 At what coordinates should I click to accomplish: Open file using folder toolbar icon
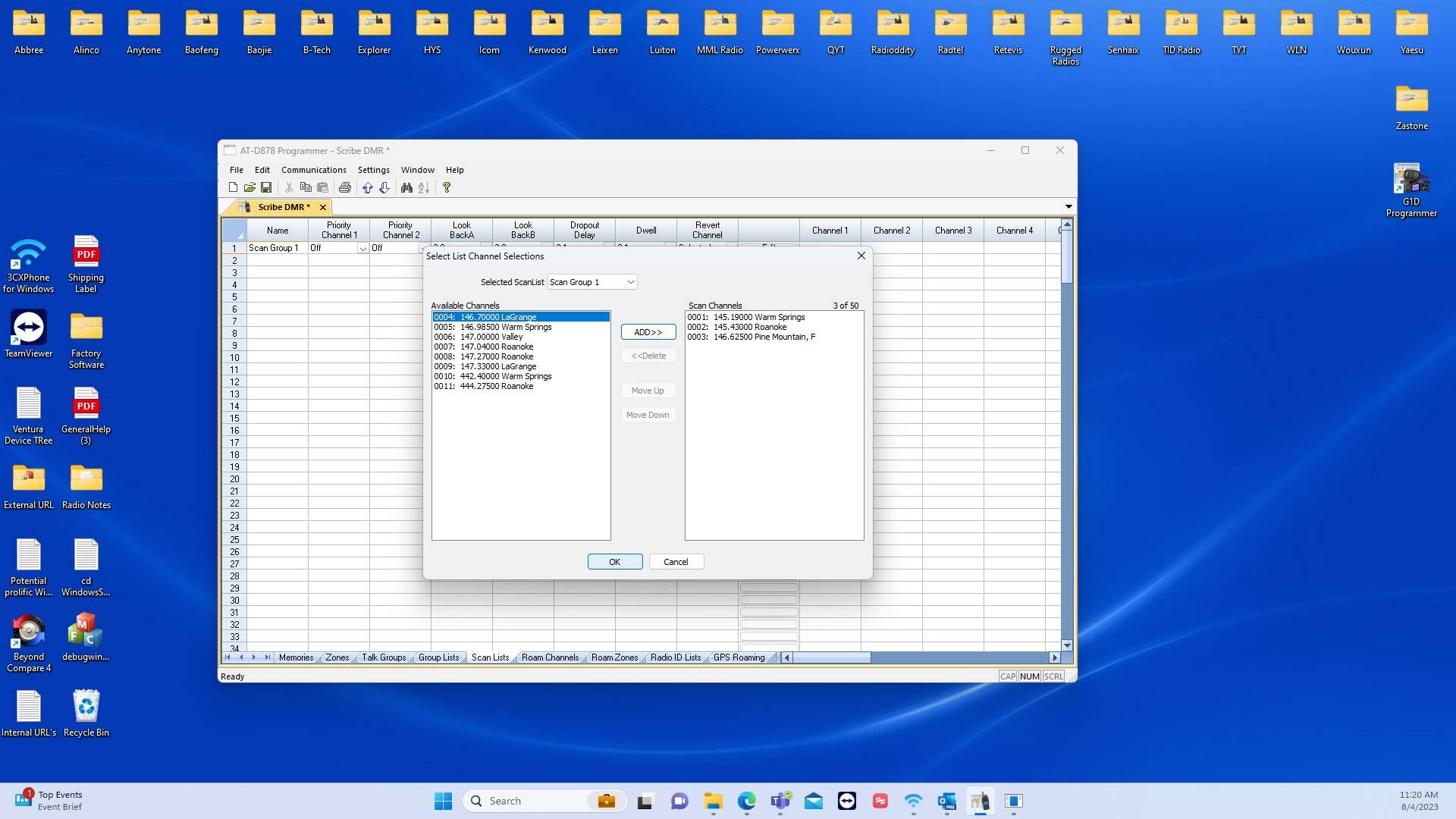pyautogui.click(x=249, y=187)
